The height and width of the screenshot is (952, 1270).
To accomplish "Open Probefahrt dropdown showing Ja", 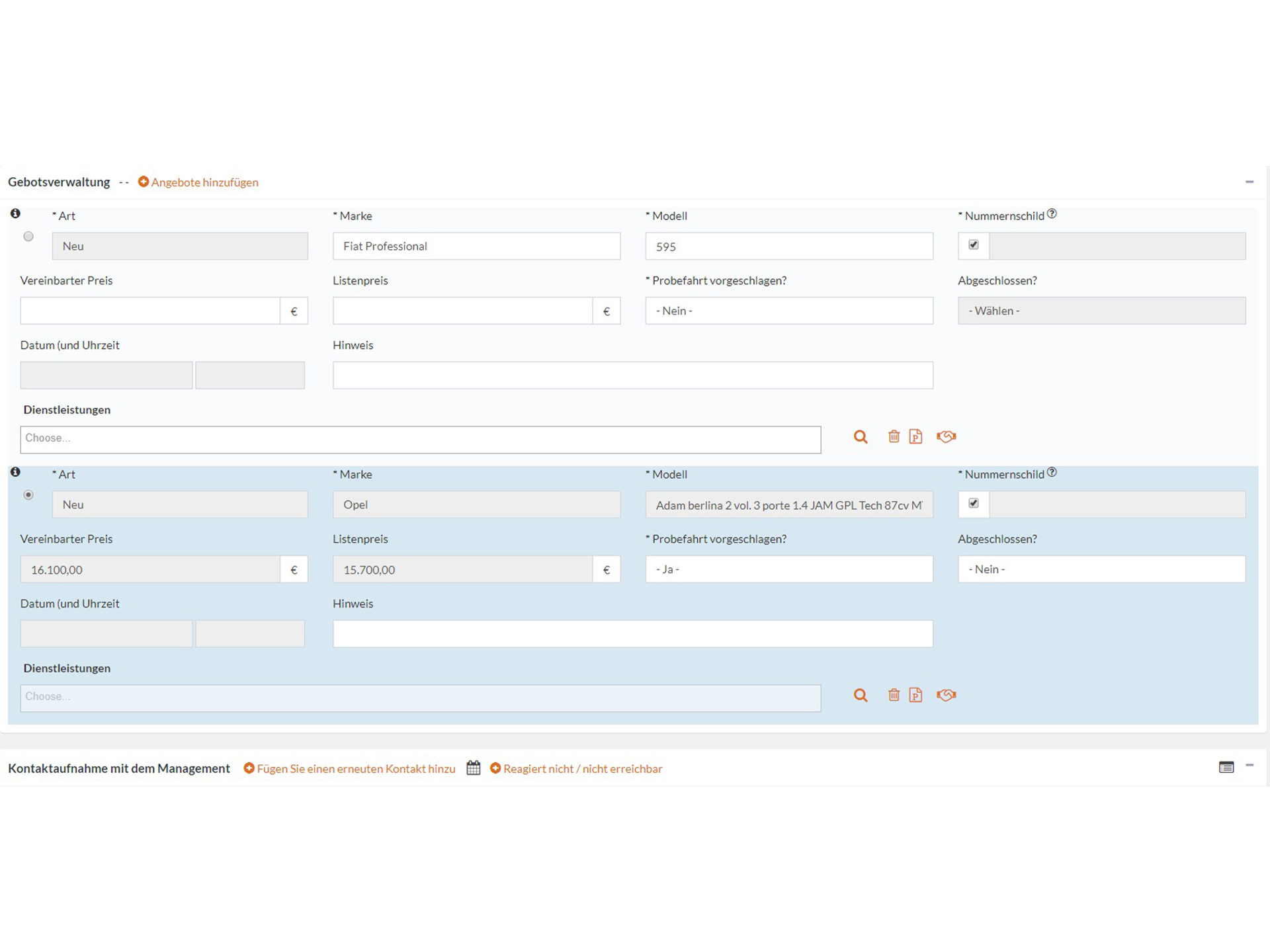I will 789,569.
